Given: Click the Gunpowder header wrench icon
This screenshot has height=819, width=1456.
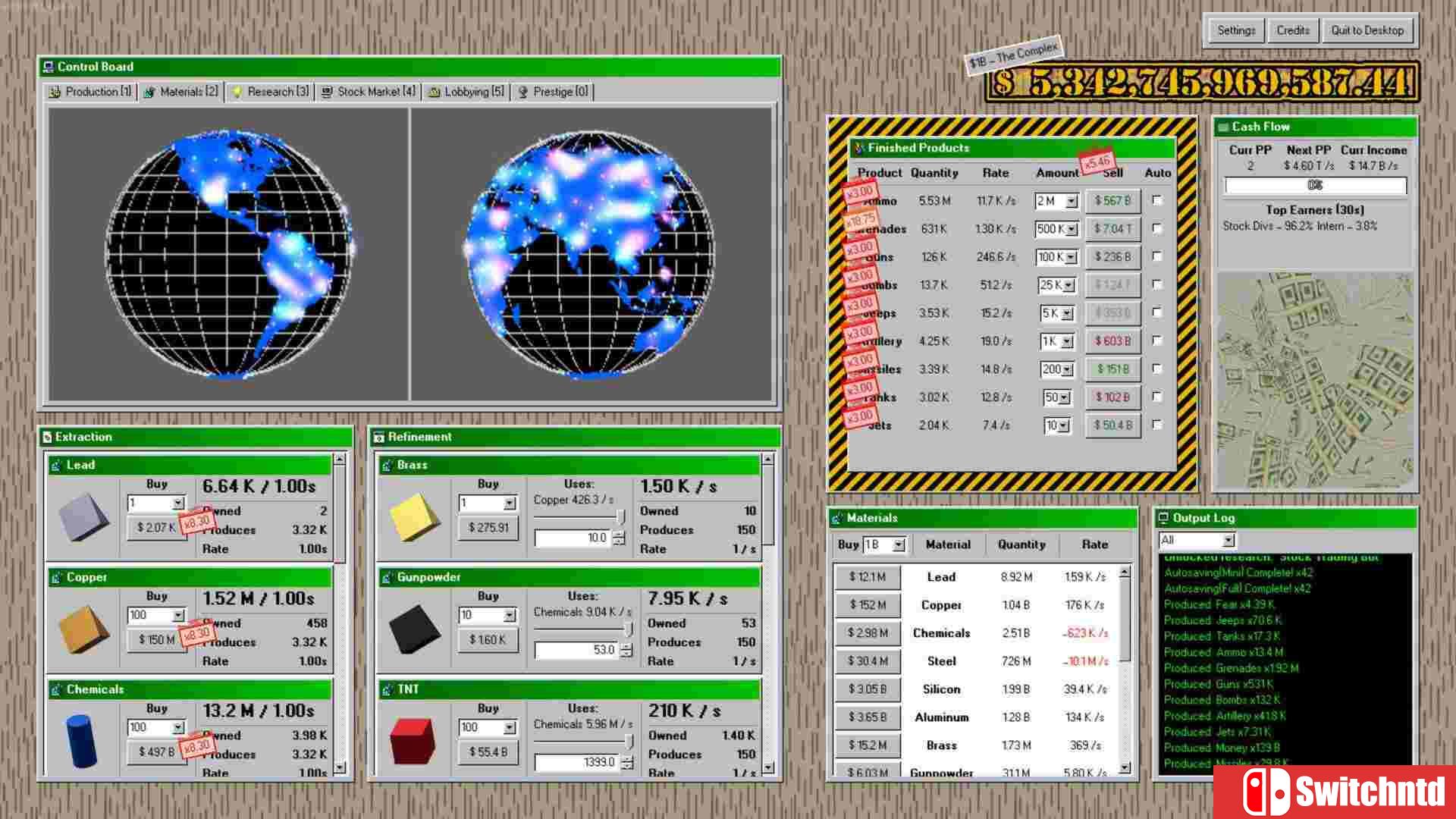Looking at the screenshot, I should point(387,577).
